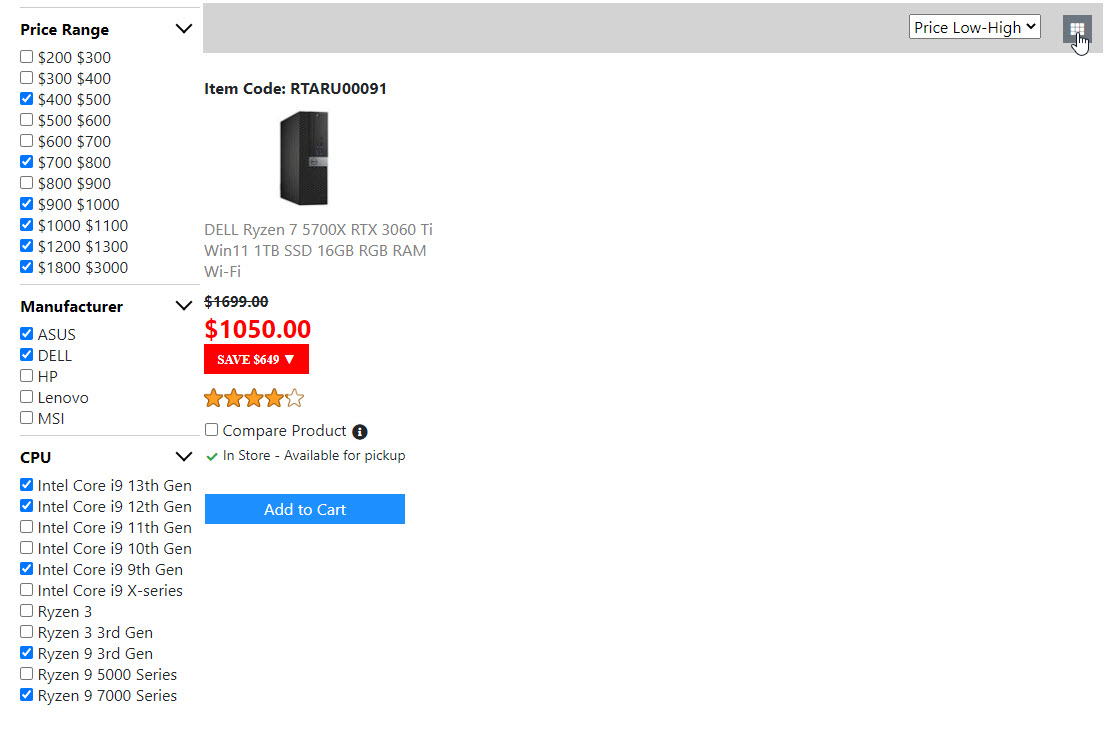Screen dimensions: 1118x743
Task: Enable the $200 $300 price filter
Action: pos(27,57)
